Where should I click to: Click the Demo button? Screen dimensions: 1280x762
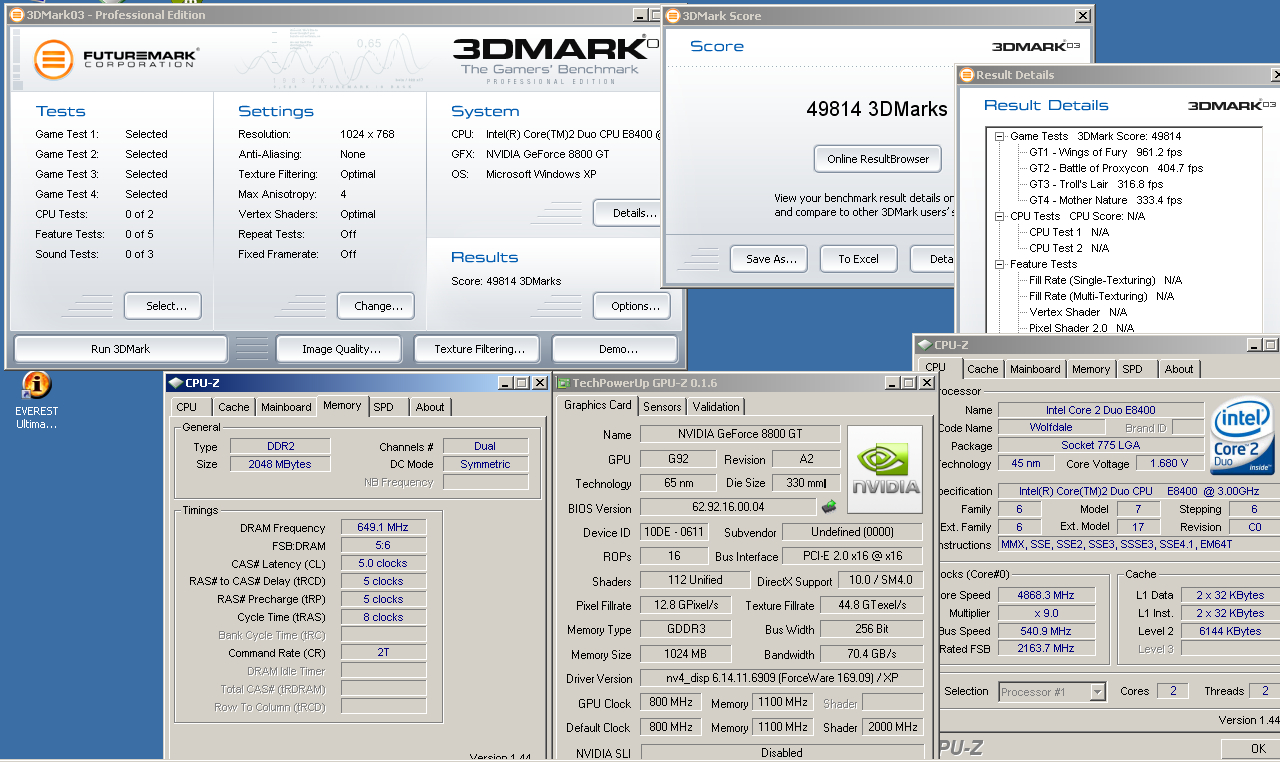click(x=614, y=349)
